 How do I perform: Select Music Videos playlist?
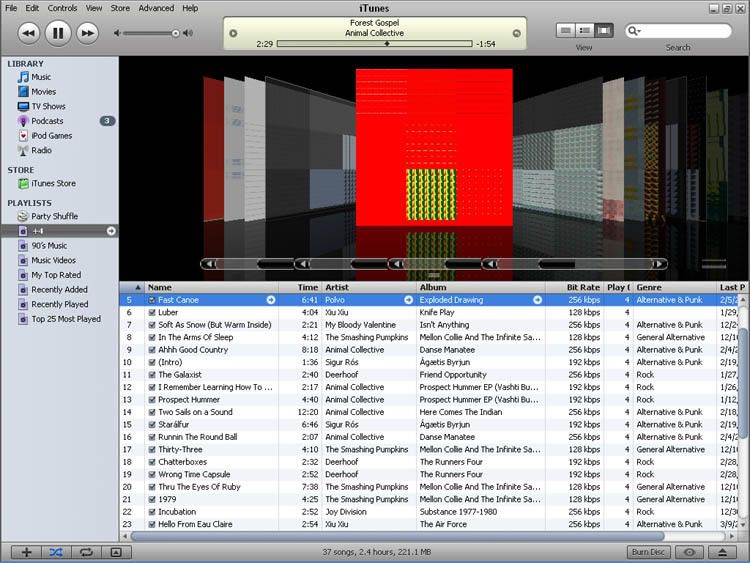tap(53, 260)
